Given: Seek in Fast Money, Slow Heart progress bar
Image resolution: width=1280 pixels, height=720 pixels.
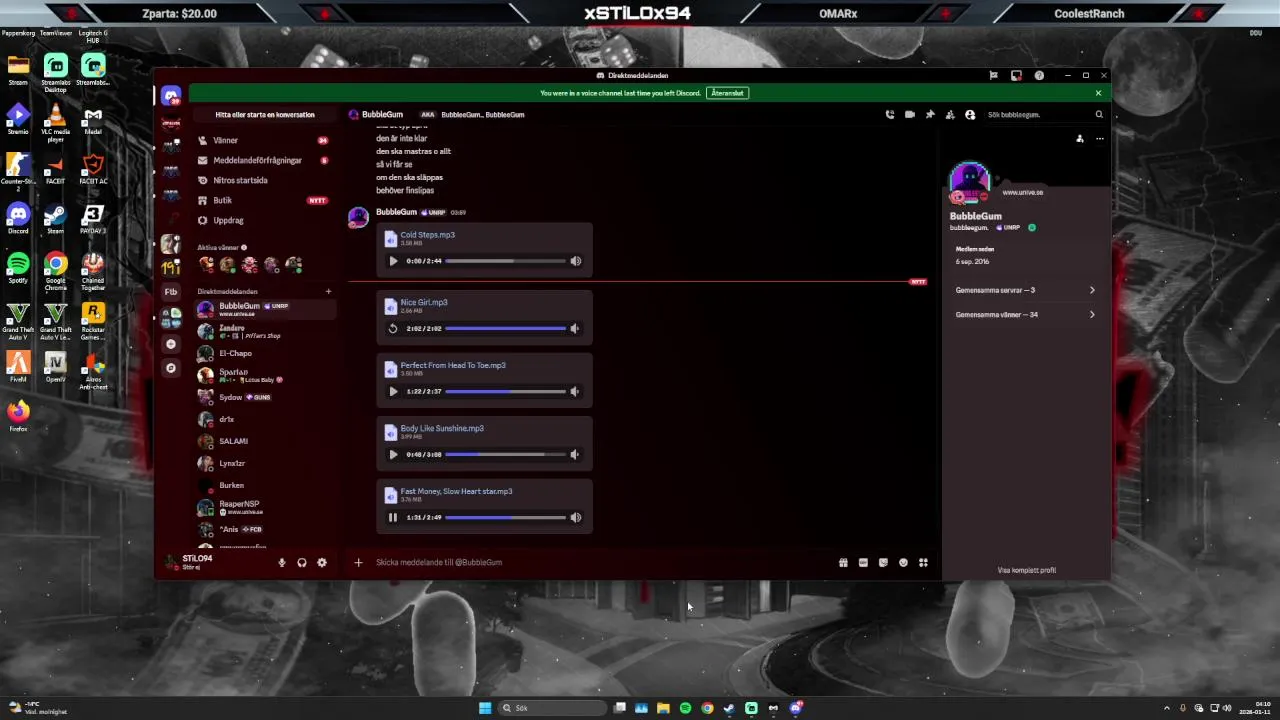Looking at the screenshot, I should tap(505, 517).
